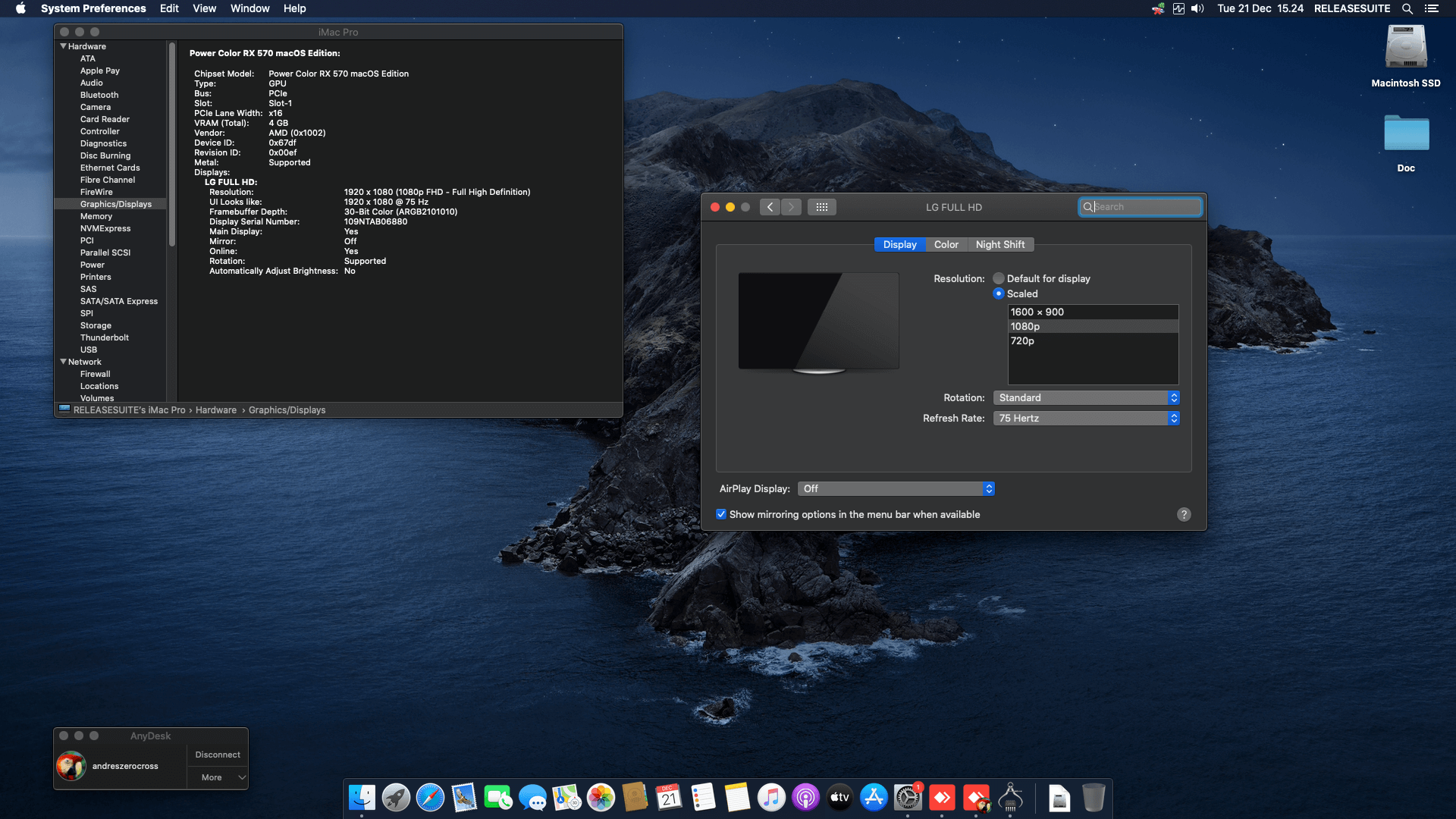Click the Search field in preferences
The image size is (1456, 819).
point(1140,207)
